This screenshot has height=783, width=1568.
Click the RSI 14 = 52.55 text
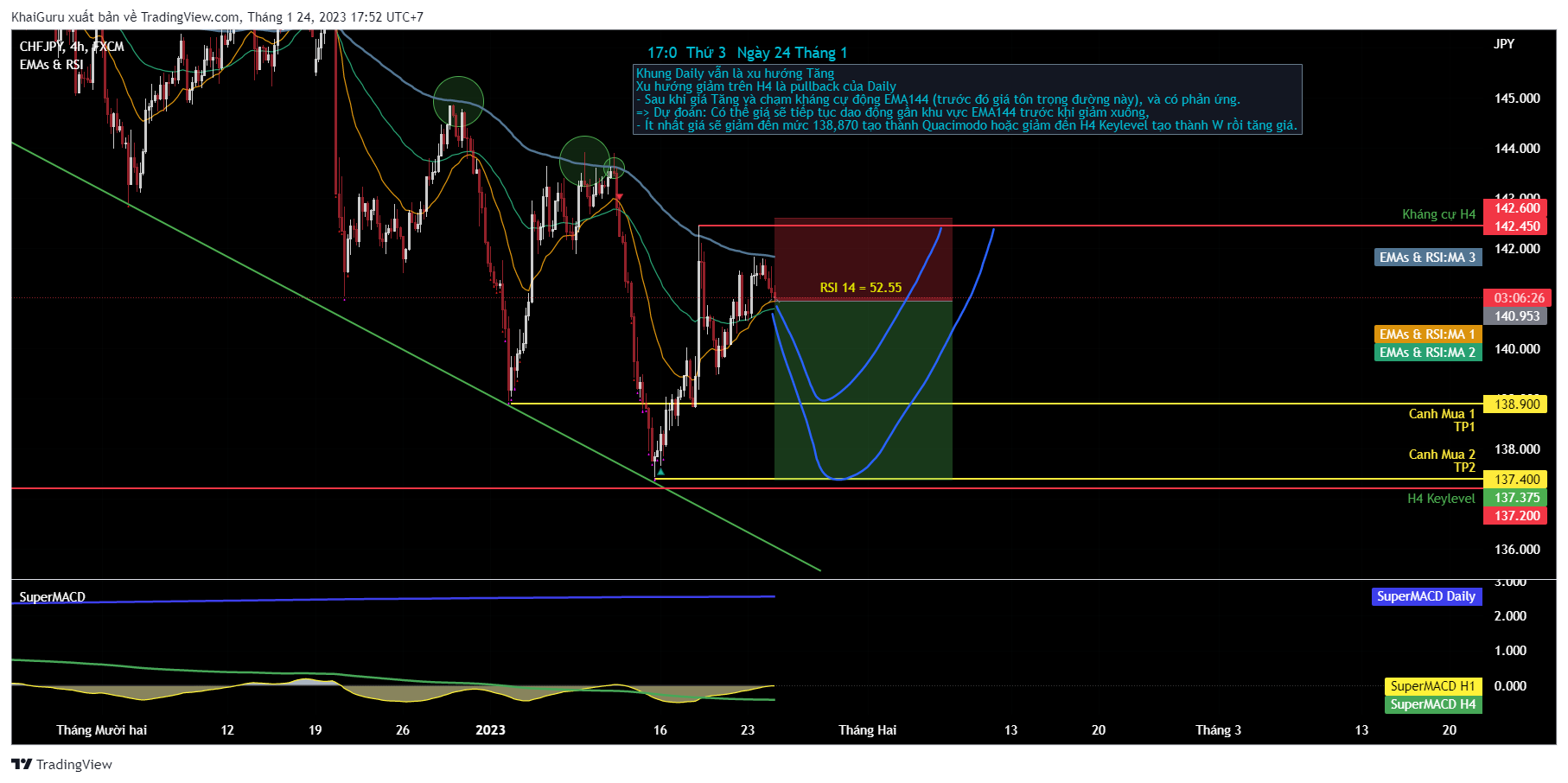(x=861, y=288)
